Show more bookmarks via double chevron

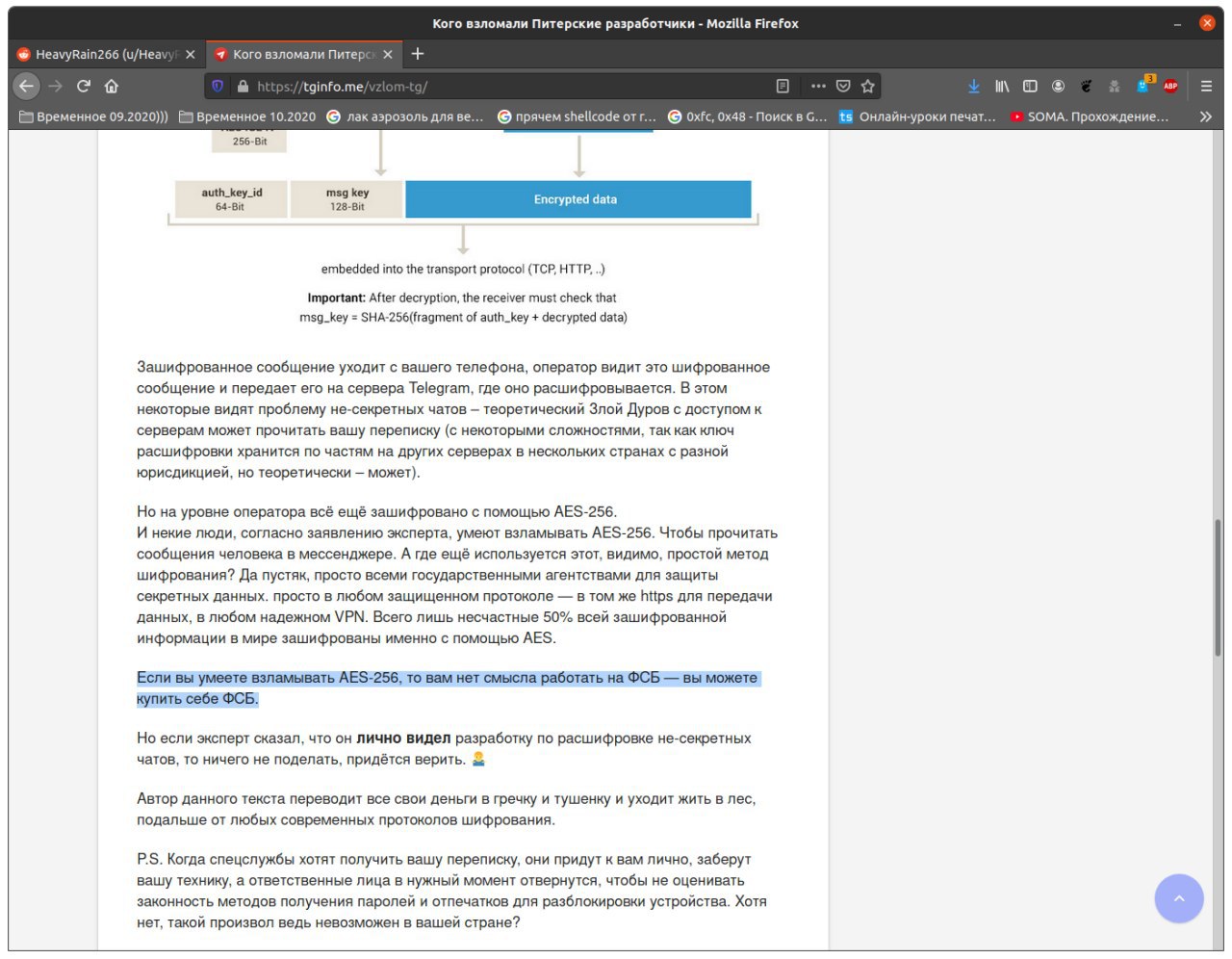(x=1205, y=117)
